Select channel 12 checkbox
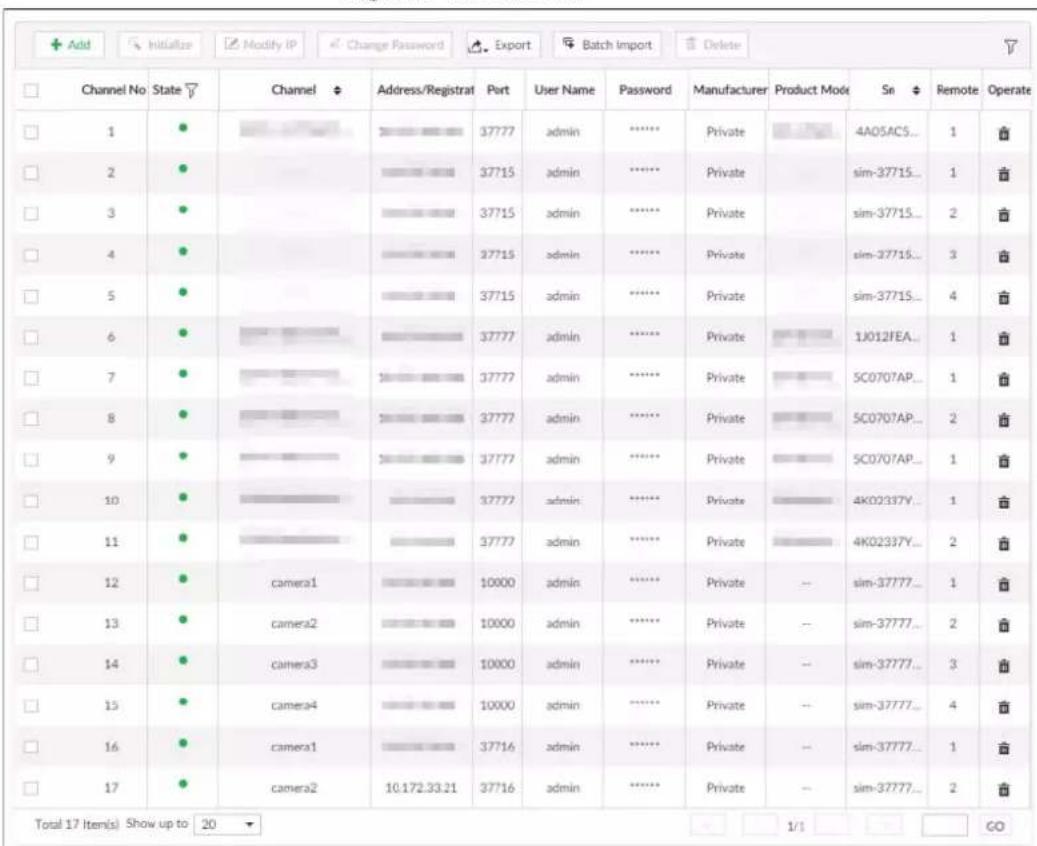The width and height of the screenshot is (1037, 846). click(31, 583)
